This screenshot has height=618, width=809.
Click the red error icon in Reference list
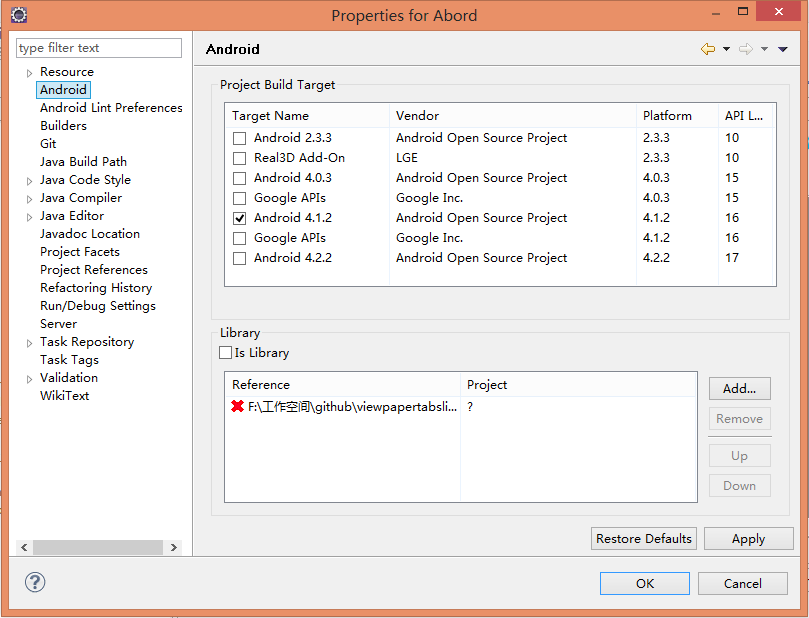coord(238,406)
